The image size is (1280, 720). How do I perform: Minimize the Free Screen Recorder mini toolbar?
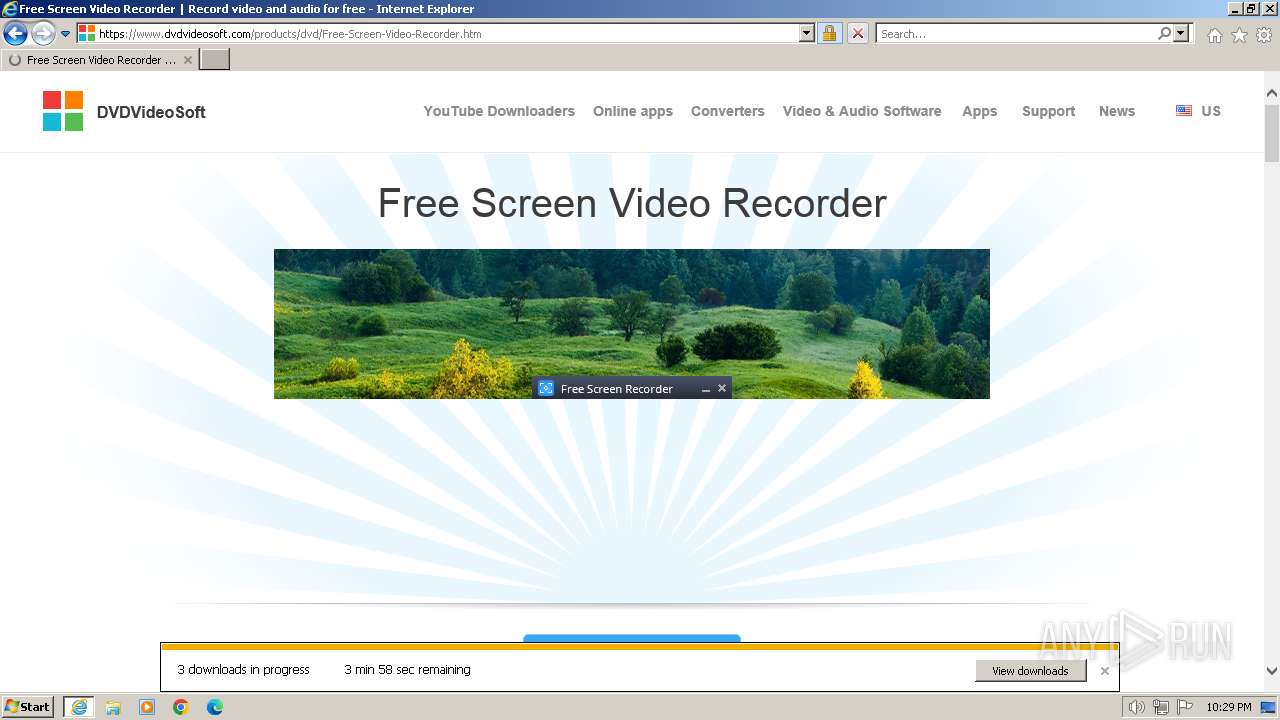705,389
